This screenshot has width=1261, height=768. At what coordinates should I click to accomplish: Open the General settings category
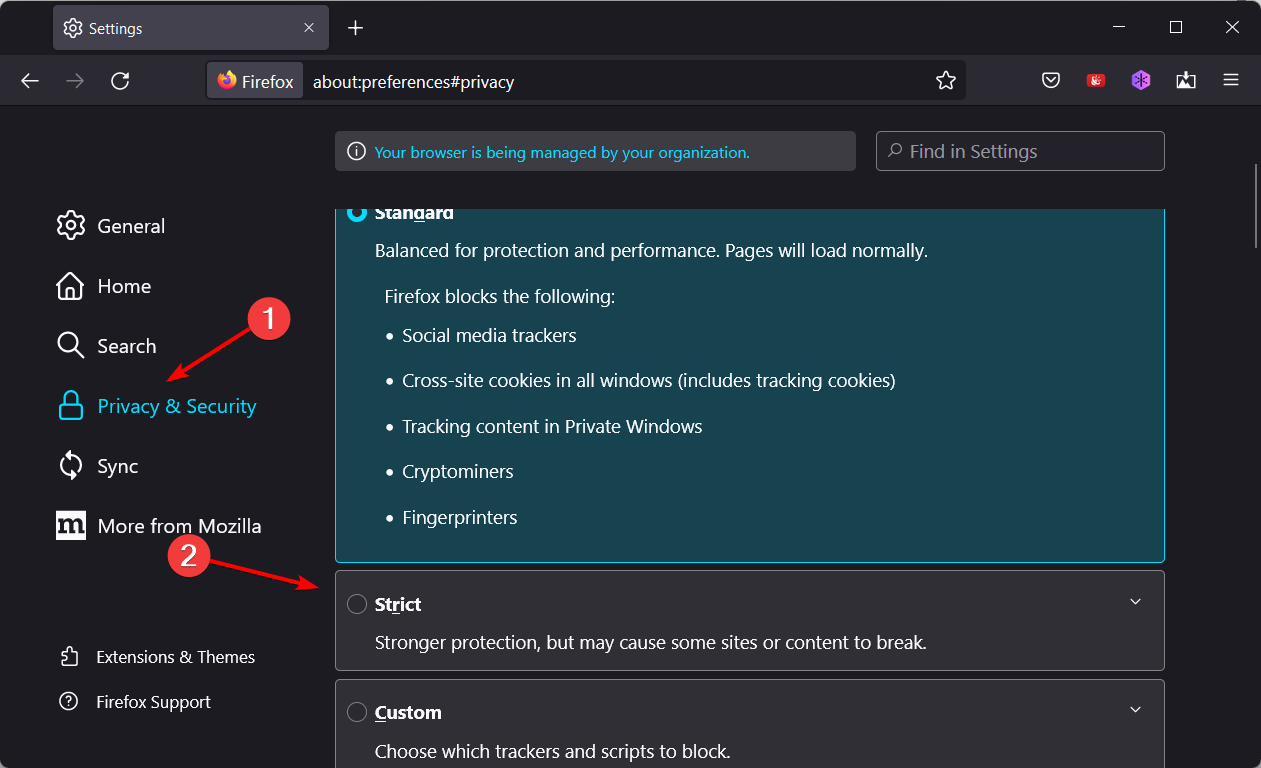(111, 226)
